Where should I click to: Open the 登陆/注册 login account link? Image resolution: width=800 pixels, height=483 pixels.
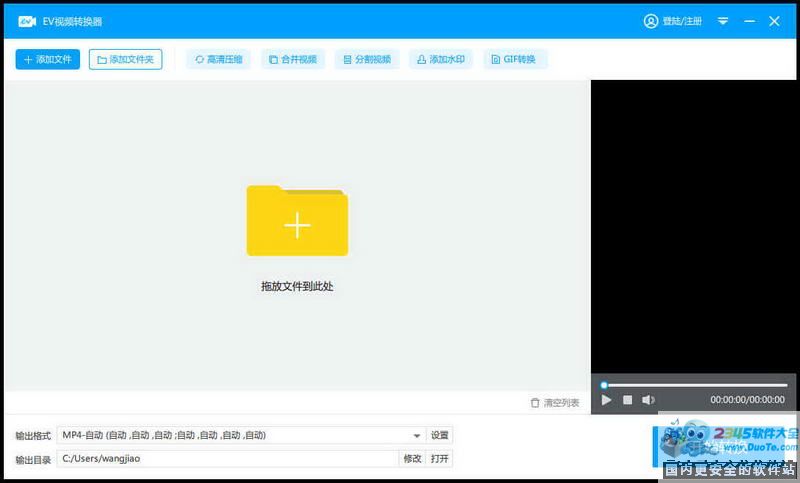(x=673, y=21)
